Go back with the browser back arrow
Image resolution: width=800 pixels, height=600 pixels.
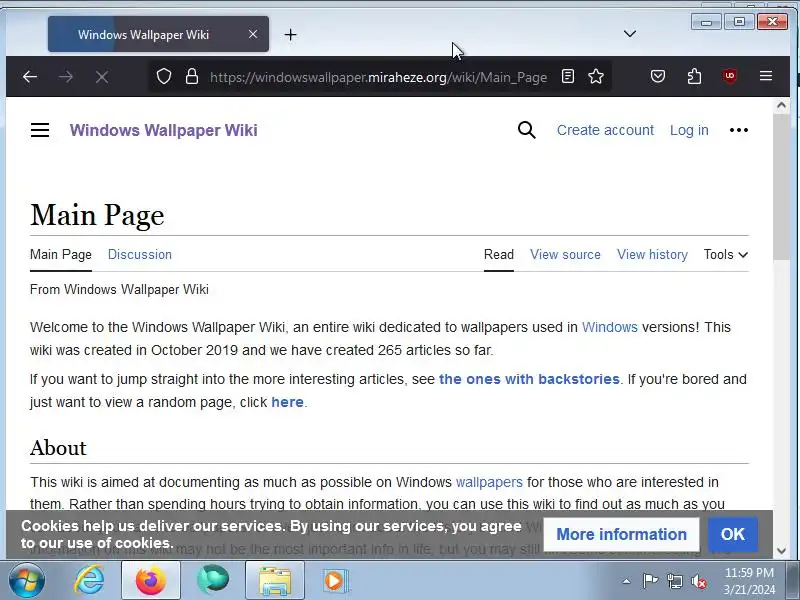pyautogui.click(x=30, y=77)
